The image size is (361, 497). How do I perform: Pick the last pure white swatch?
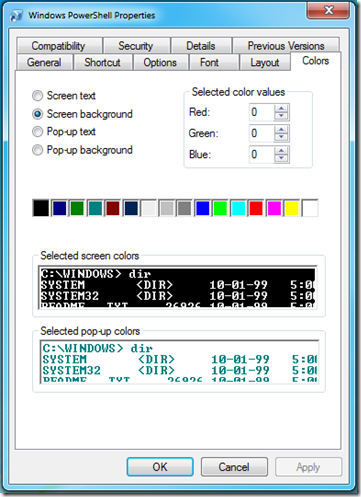[310, 208]
